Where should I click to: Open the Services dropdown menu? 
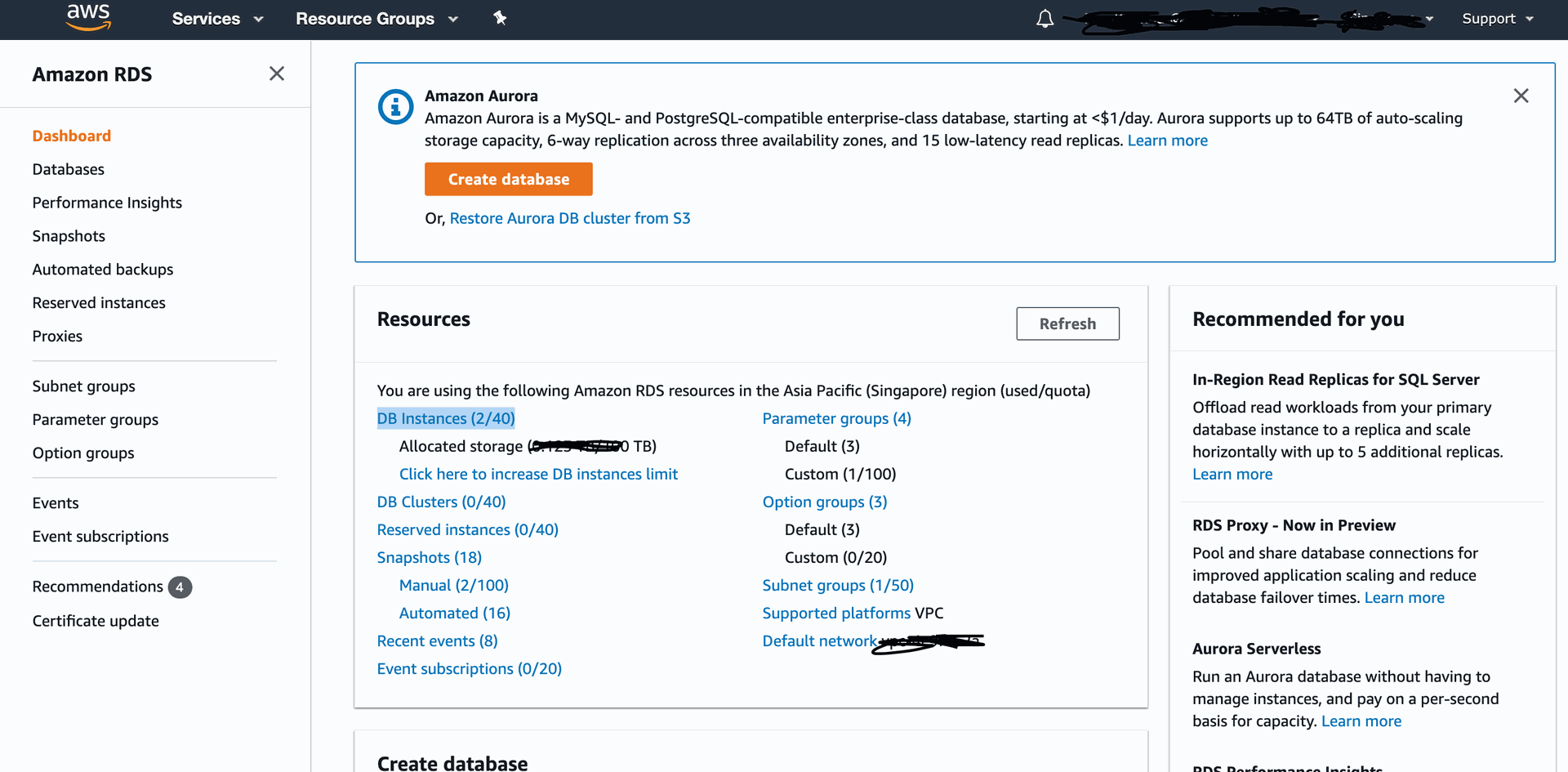(217, 19)
